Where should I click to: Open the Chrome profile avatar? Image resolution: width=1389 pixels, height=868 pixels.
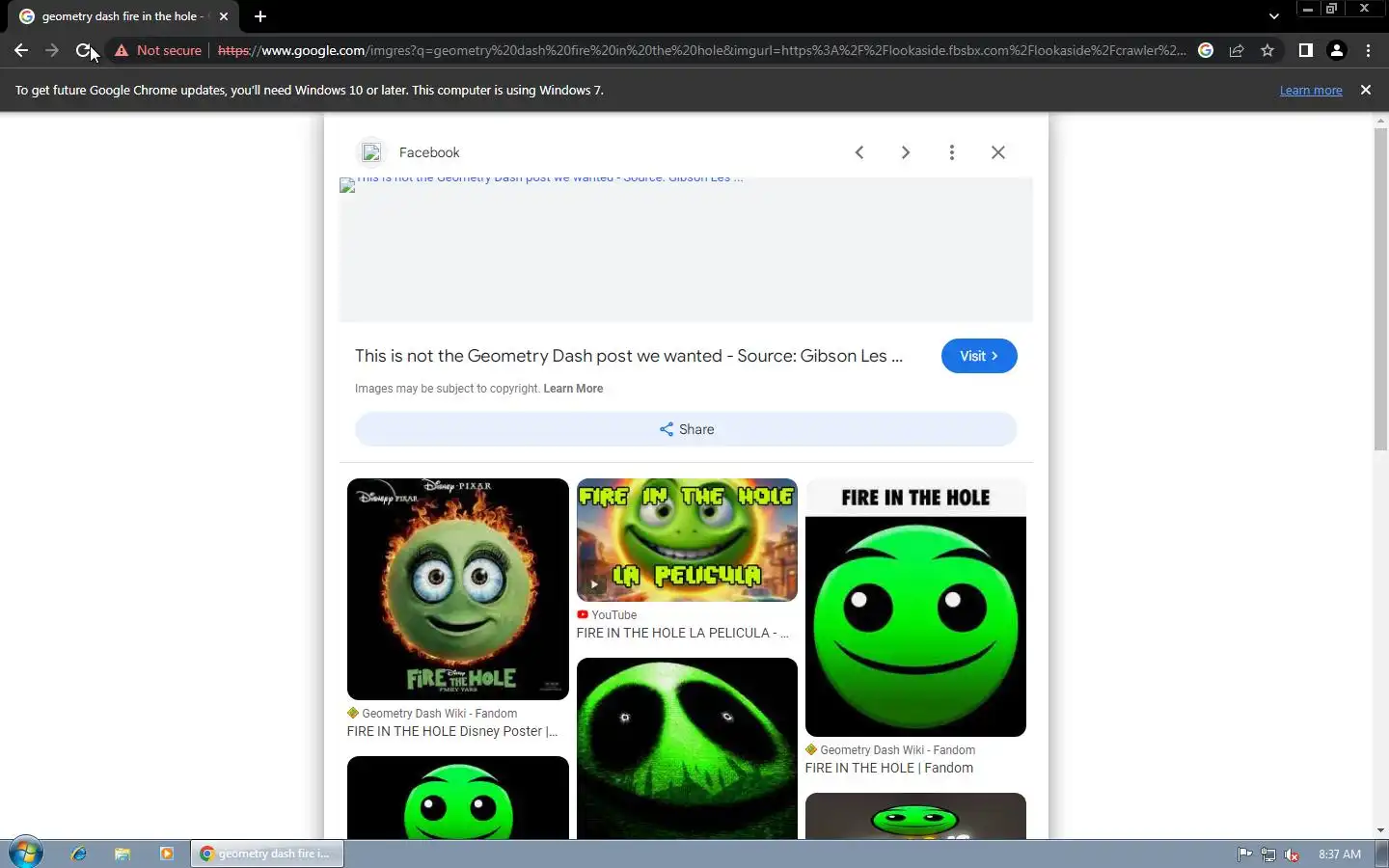[1337, 50]
